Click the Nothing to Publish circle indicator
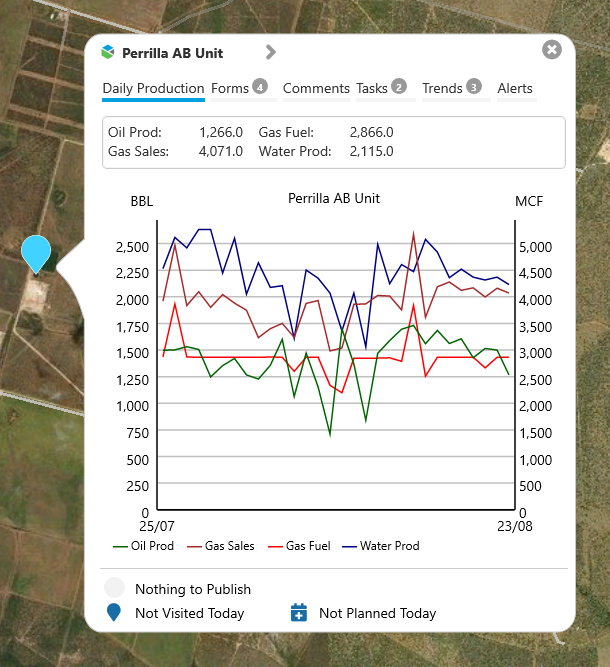 115,588
